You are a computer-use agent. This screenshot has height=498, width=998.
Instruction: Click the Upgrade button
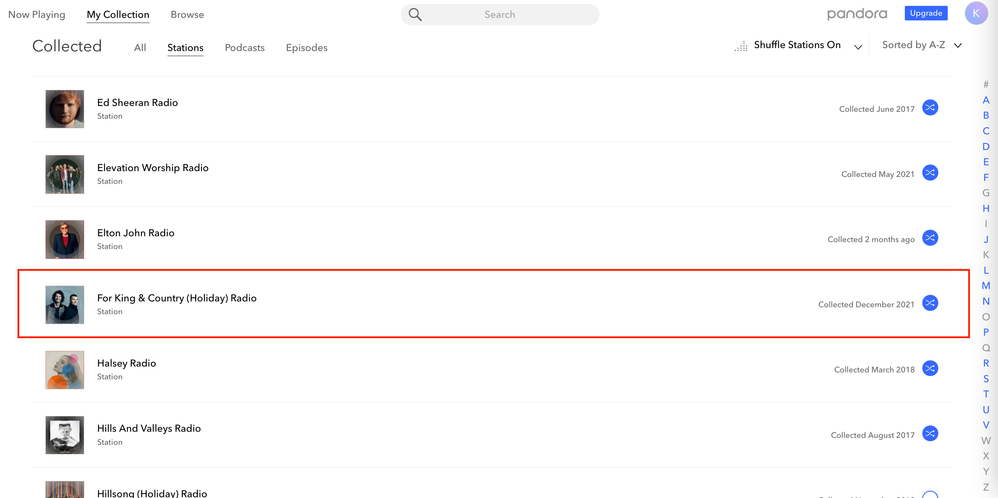pos(926,14)
